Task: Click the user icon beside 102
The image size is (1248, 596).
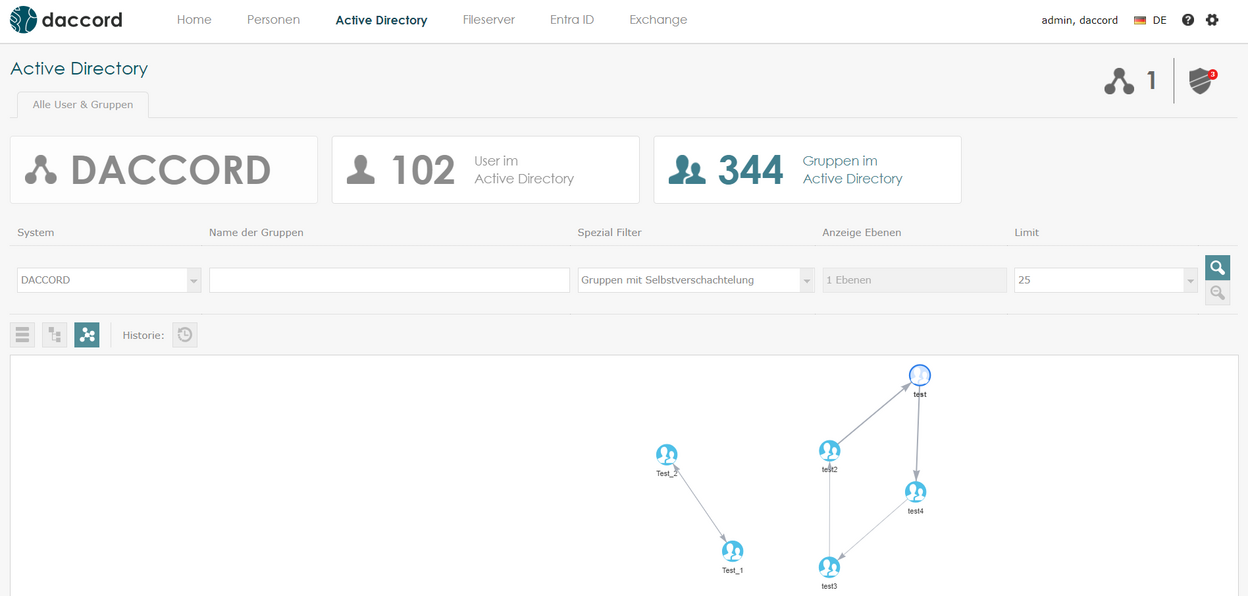Action: point(361,170)
